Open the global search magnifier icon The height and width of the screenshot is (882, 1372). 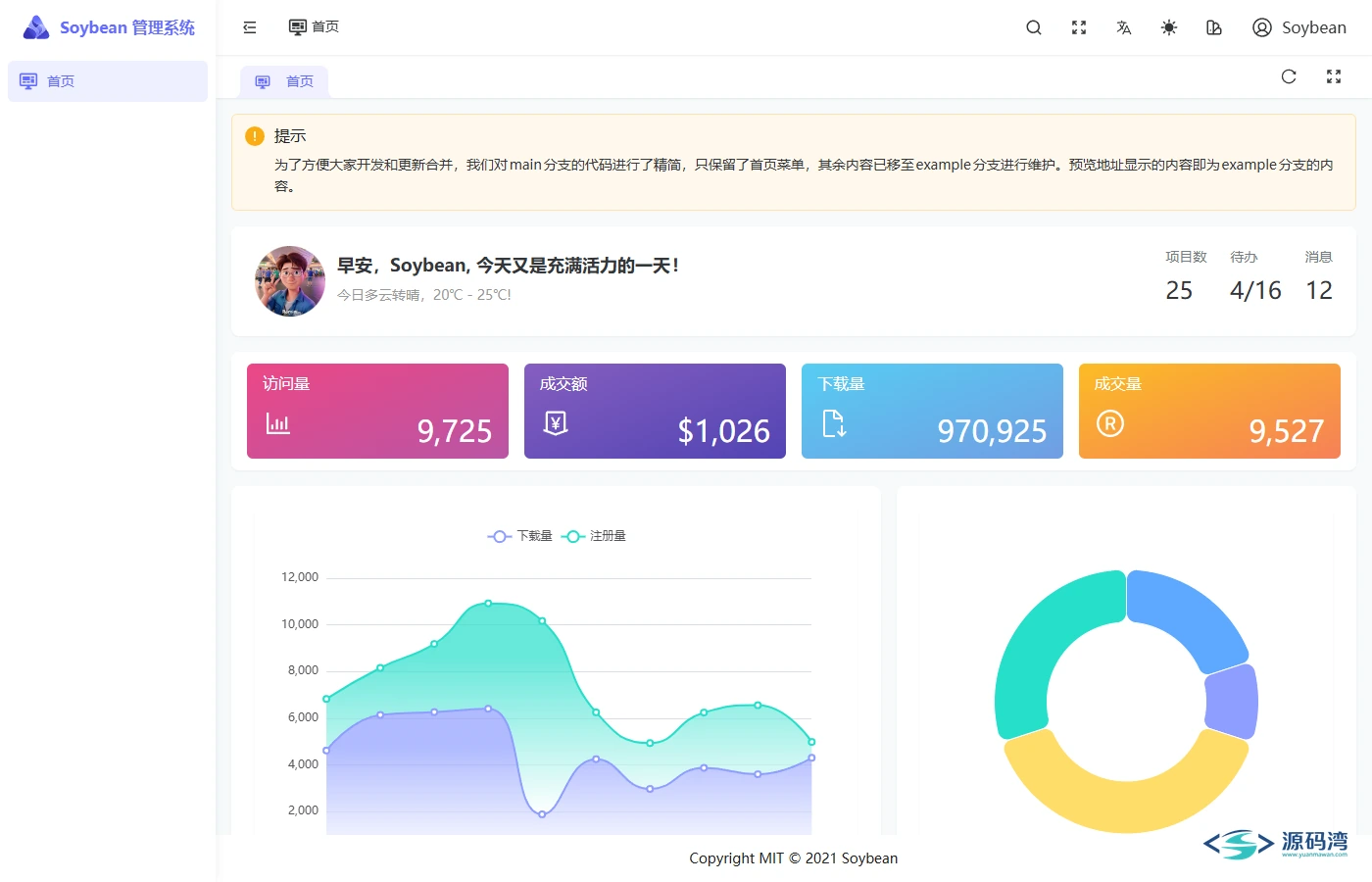click(x=1034, y=27)
